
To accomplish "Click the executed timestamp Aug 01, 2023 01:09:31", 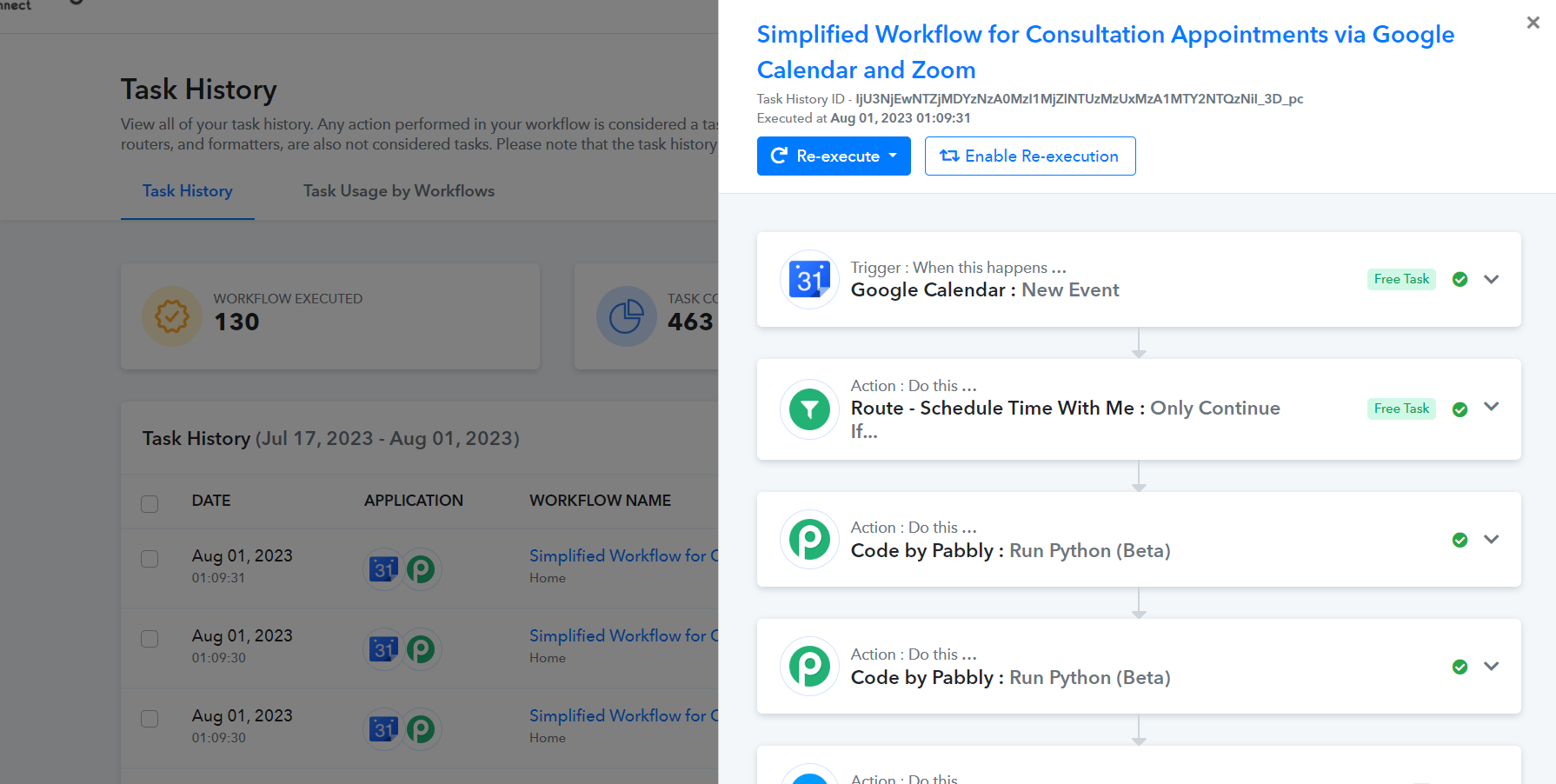I will tap(901, 118).
